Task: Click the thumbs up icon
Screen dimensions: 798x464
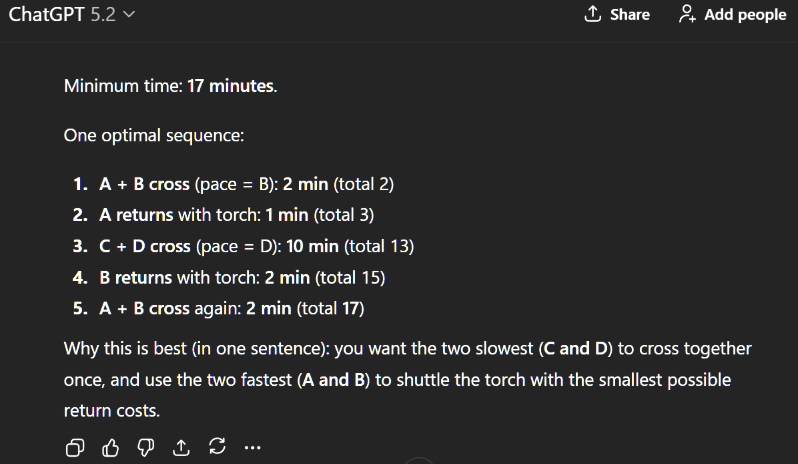Action: [108, 448]
